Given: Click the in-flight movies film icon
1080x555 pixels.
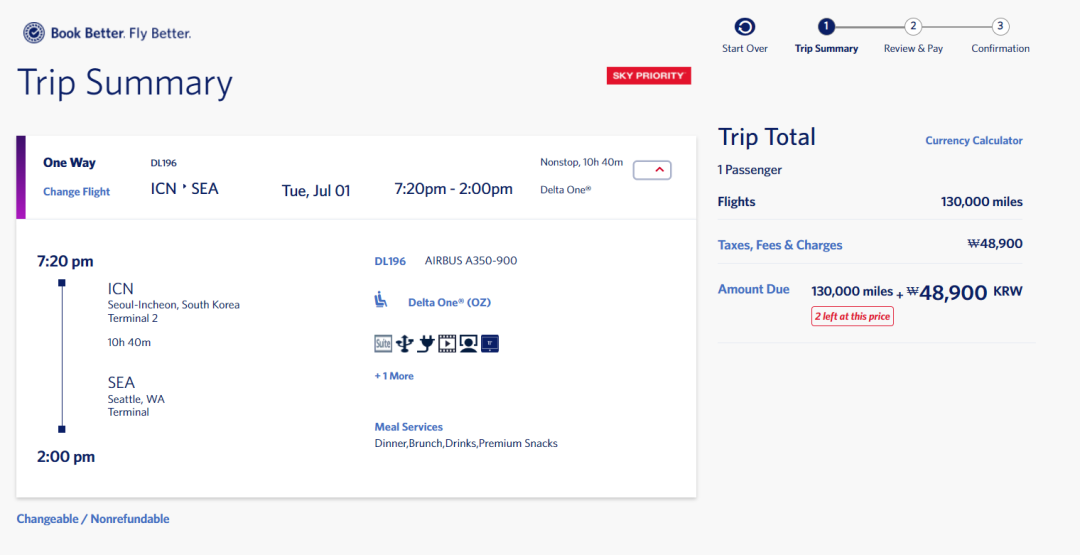Looking at the screenshot, I should tap(446, 344).
